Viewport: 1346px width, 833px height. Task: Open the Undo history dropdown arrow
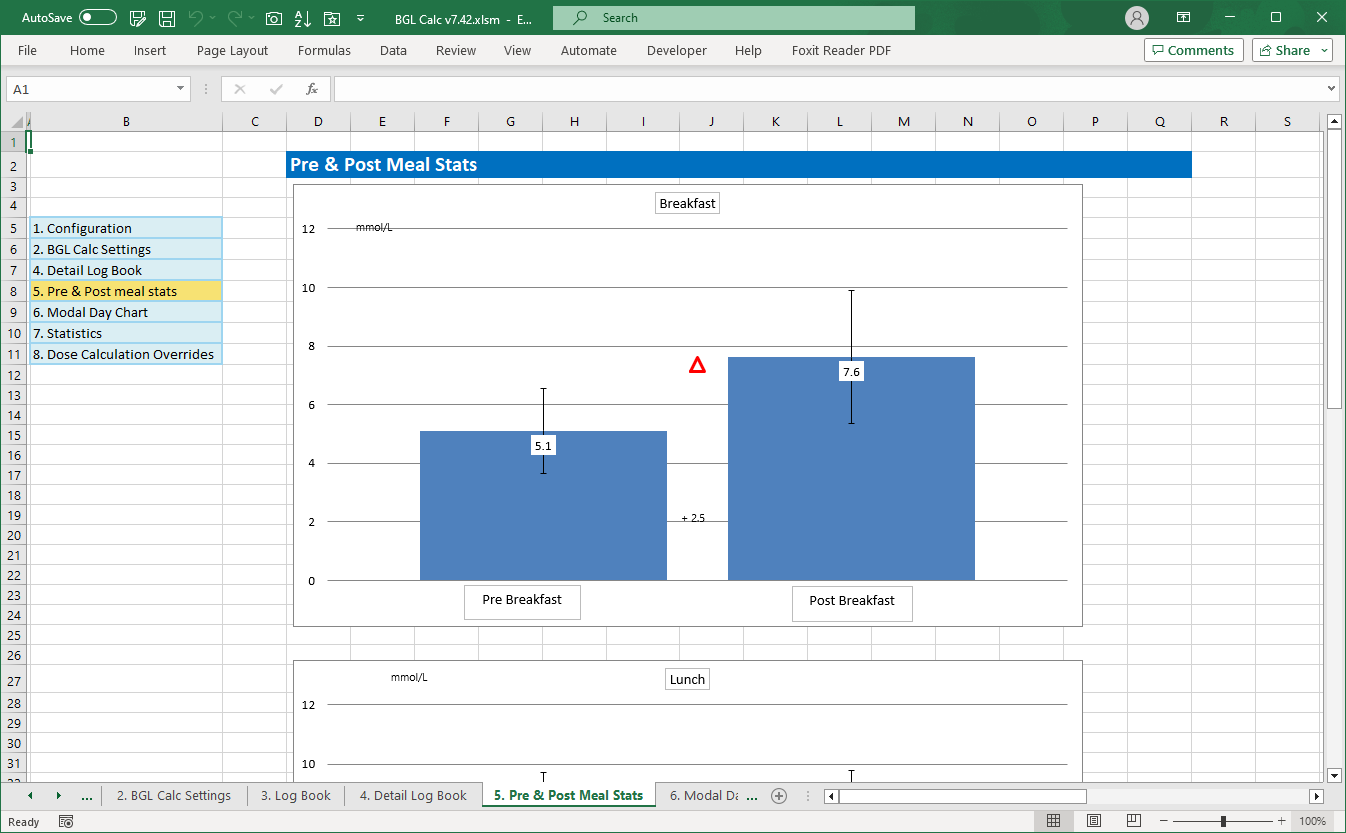[x=213, y=18]
